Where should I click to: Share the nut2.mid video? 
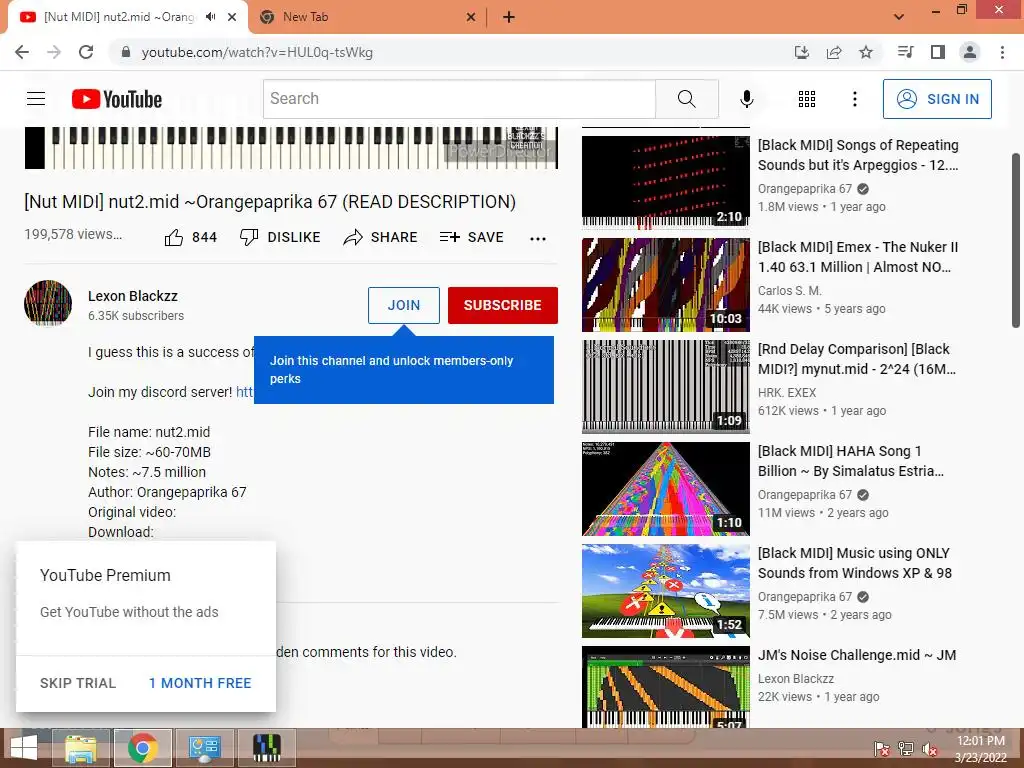pos(380,237)
